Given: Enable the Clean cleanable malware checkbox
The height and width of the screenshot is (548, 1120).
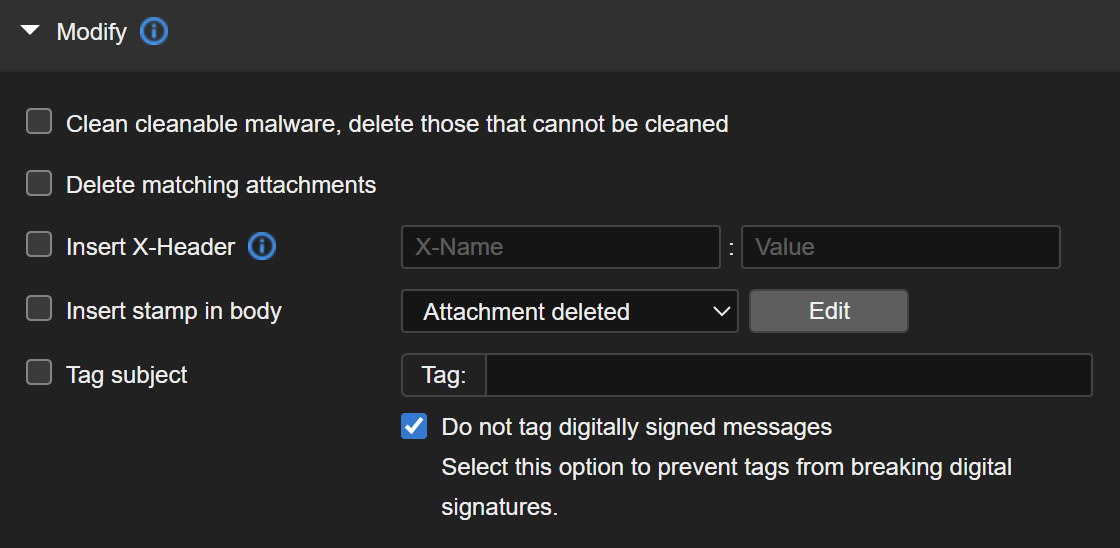Looking at the screenshot, I should [x=39, y=122].
